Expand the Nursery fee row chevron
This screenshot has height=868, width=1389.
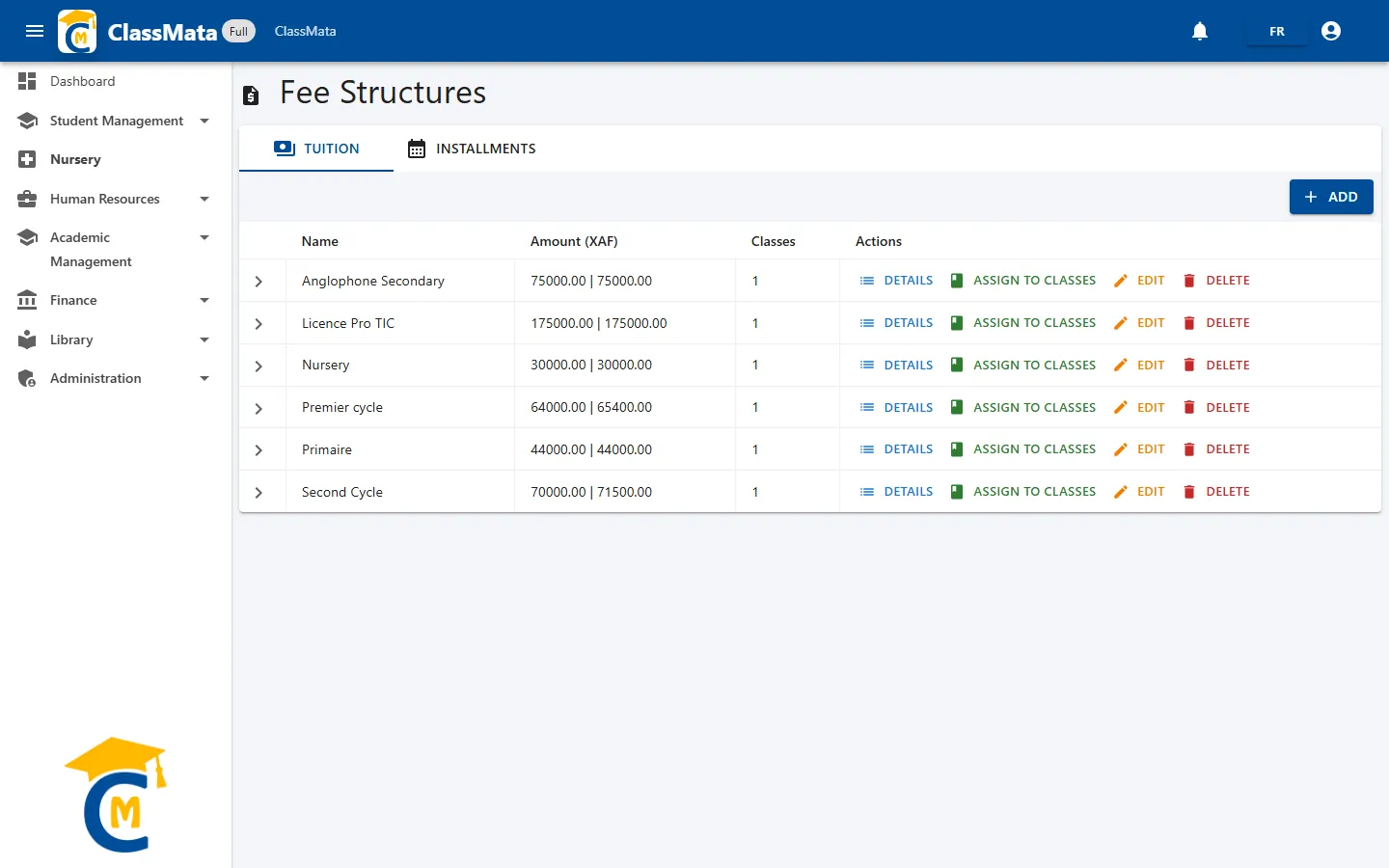tap(259, 366)
